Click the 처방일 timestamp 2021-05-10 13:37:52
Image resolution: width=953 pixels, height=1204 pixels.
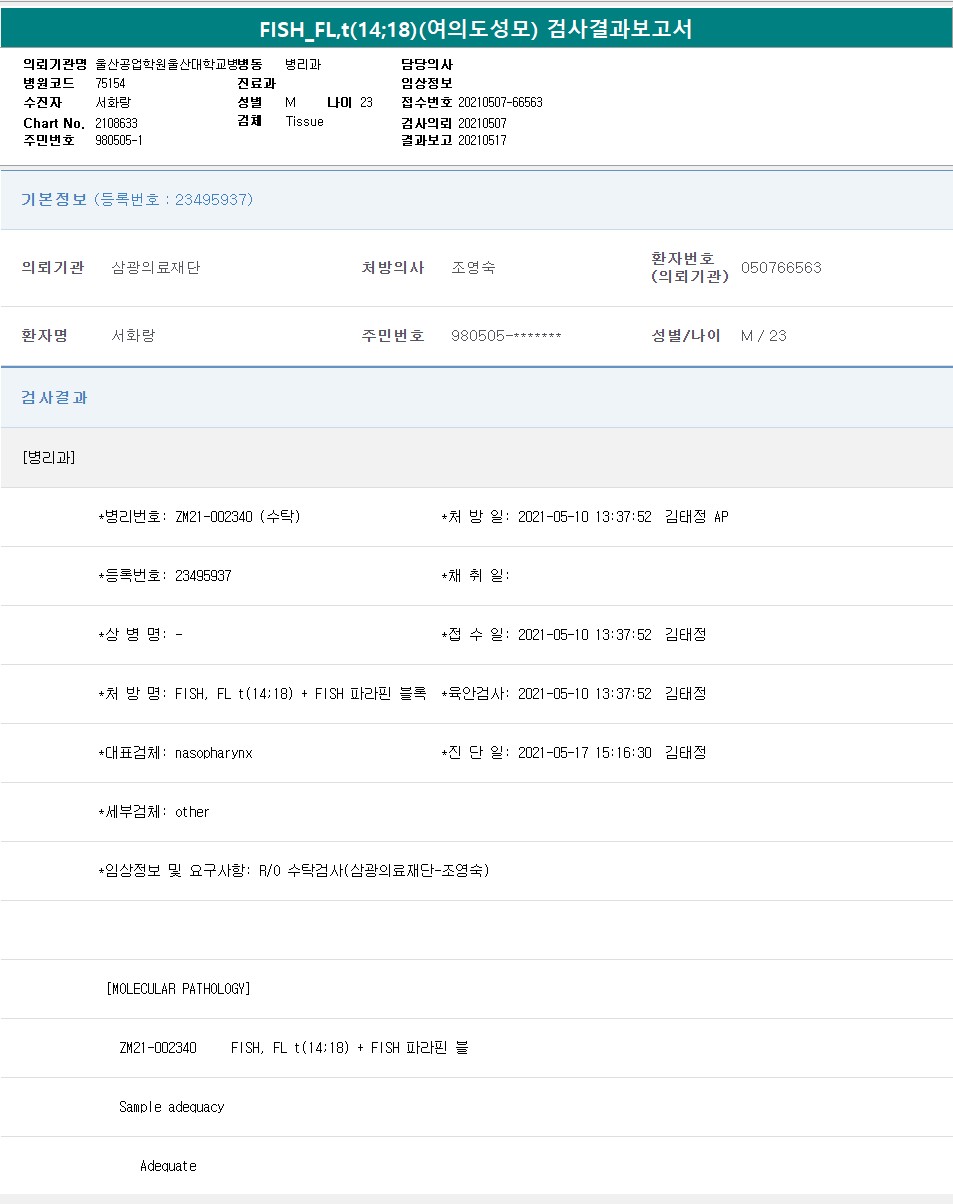tap(584, 517)
